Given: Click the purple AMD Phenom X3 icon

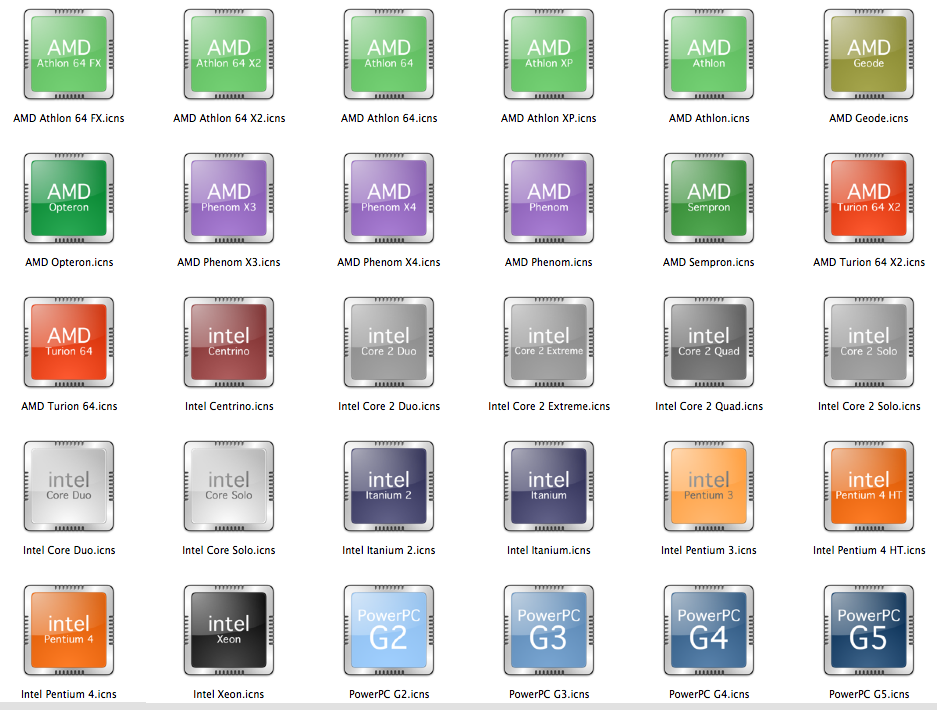Looking at the screenshot, I should (x=229, y=198).
